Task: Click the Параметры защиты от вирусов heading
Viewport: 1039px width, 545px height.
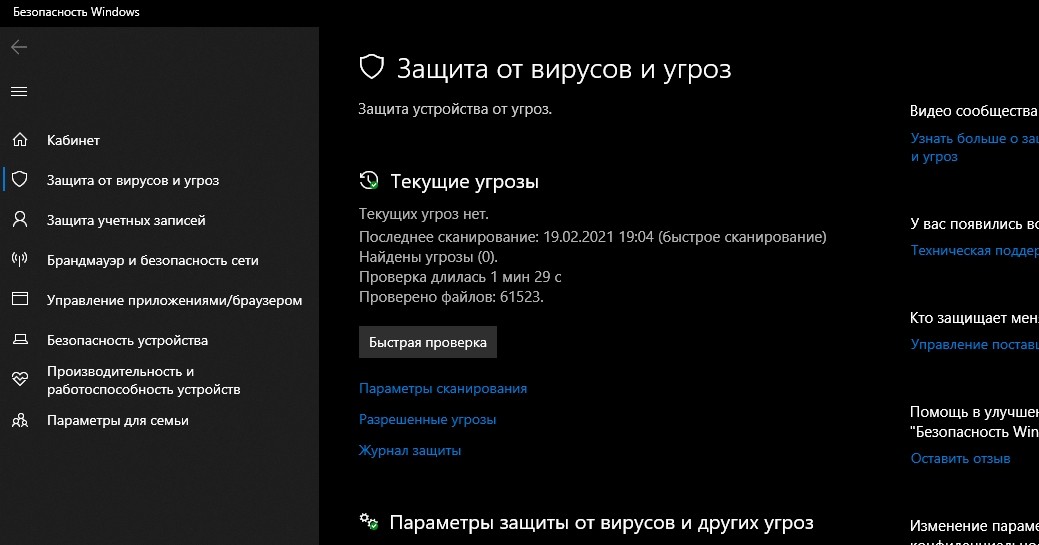Action: [x=601, y=522]
